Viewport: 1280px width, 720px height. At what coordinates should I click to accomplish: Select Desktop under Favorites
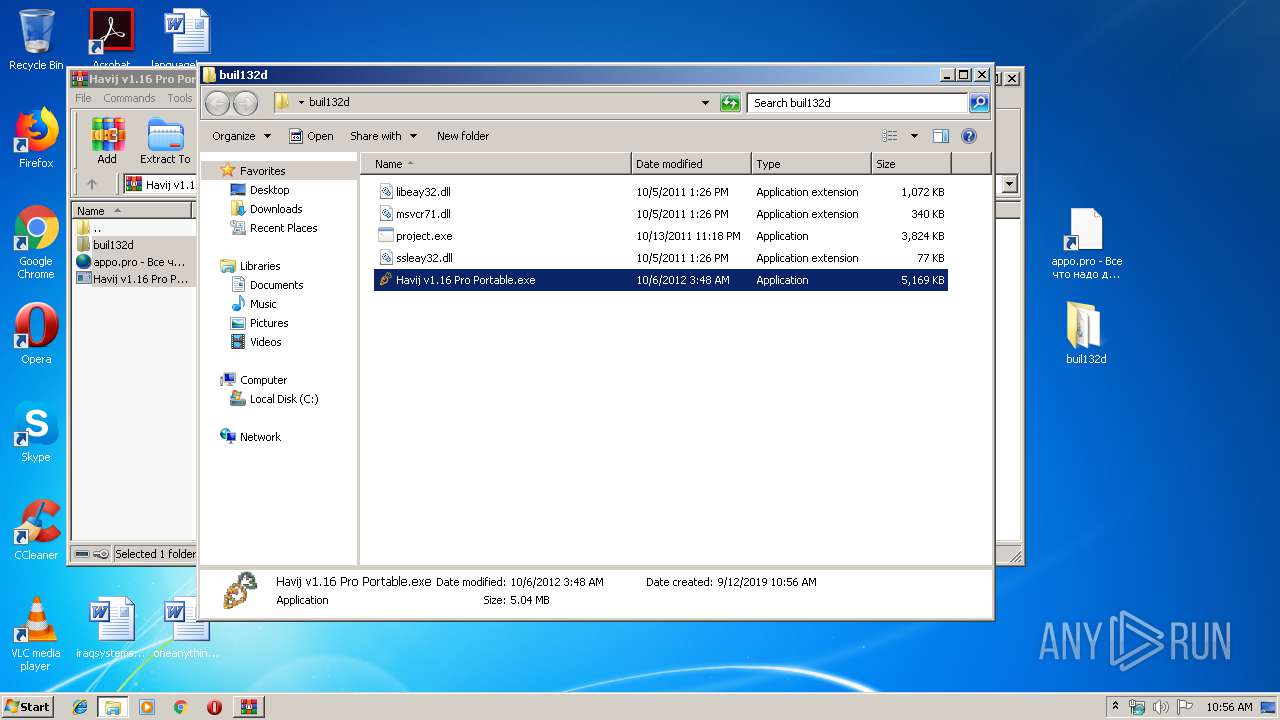(x=269, y=190)
